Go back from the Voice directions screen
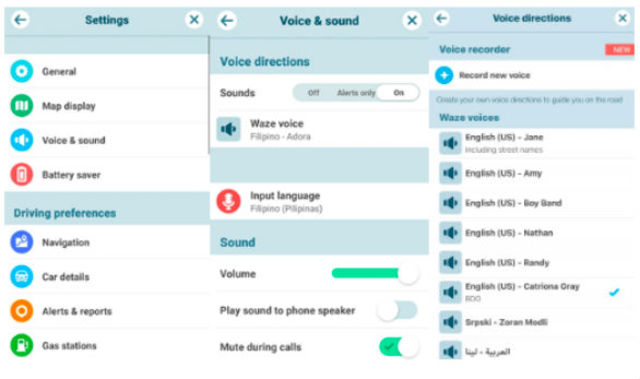This screenshot has width=640, height=379. click(442, 18)
